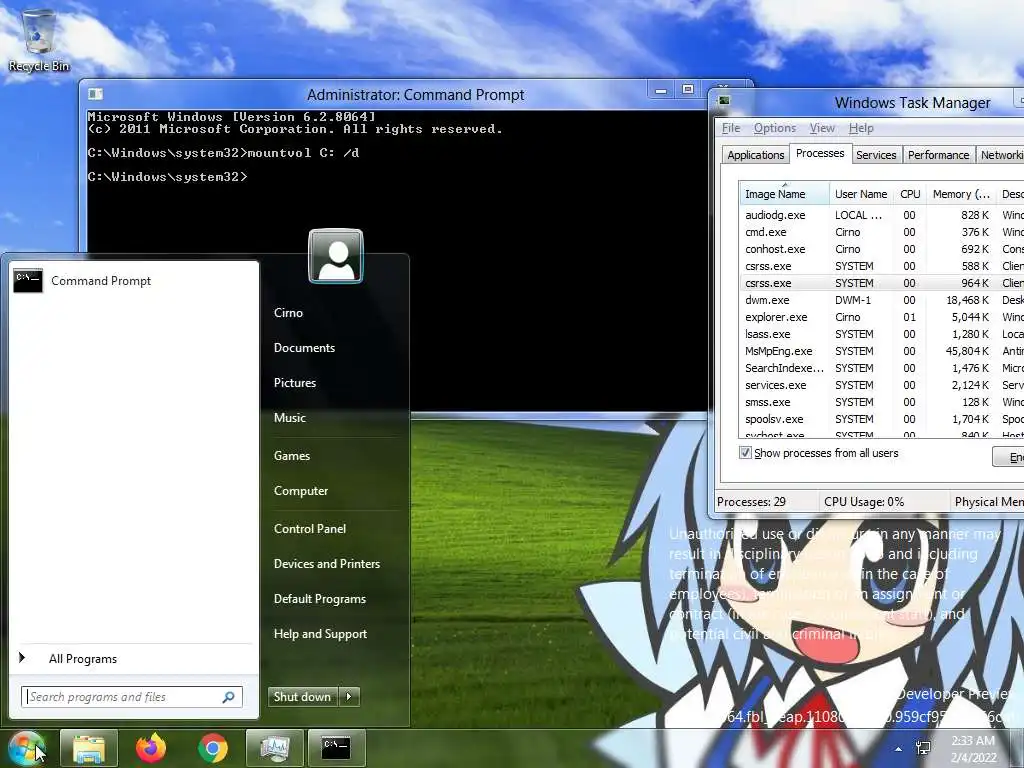1024x768 pixels.
Task: Expand the Shut down options arrow
Action: [x=349, y=697]
